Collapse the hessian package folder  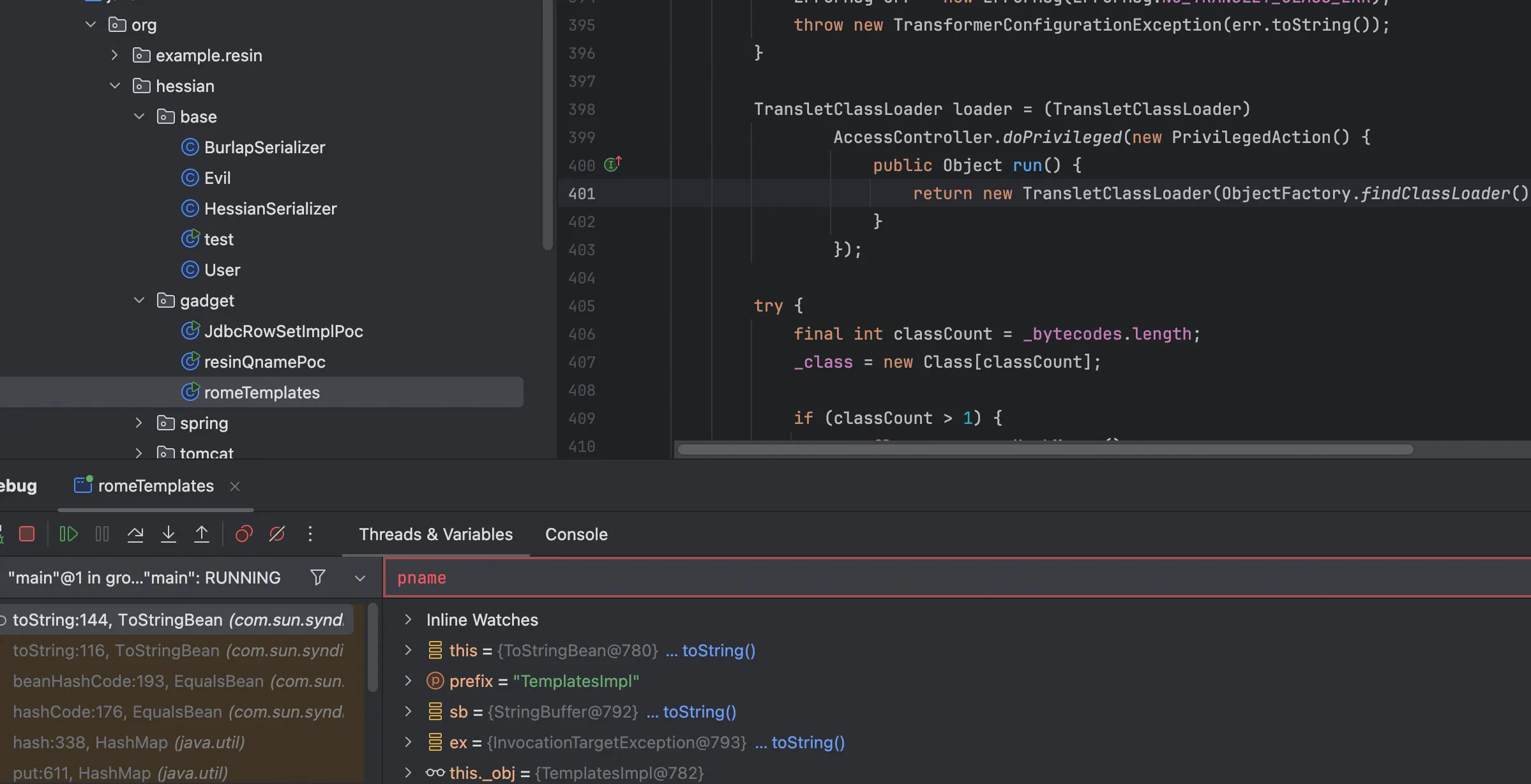115,86
